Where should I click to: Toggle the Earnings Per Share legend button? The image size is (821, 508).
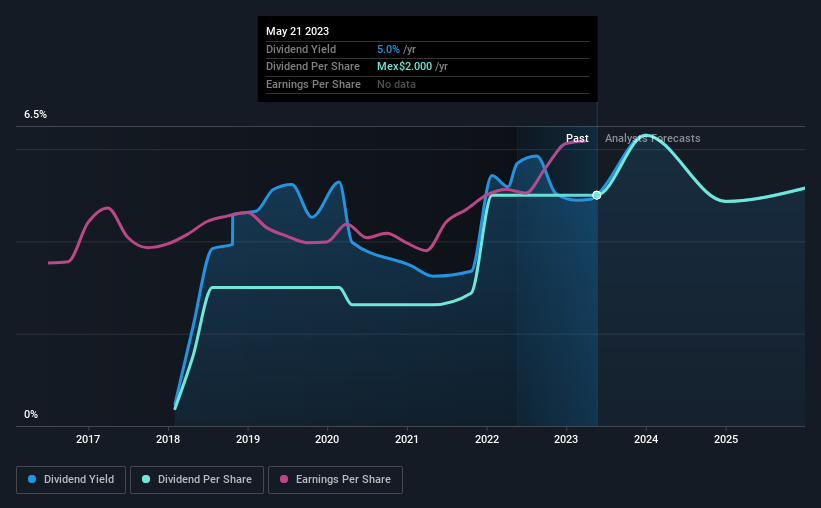click(335, 480)
